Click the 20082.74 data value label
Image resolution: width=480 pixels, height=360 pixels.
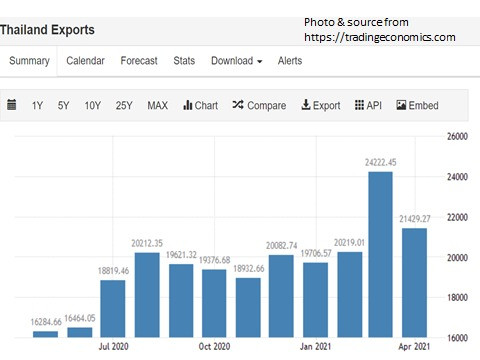pos(282,246)
